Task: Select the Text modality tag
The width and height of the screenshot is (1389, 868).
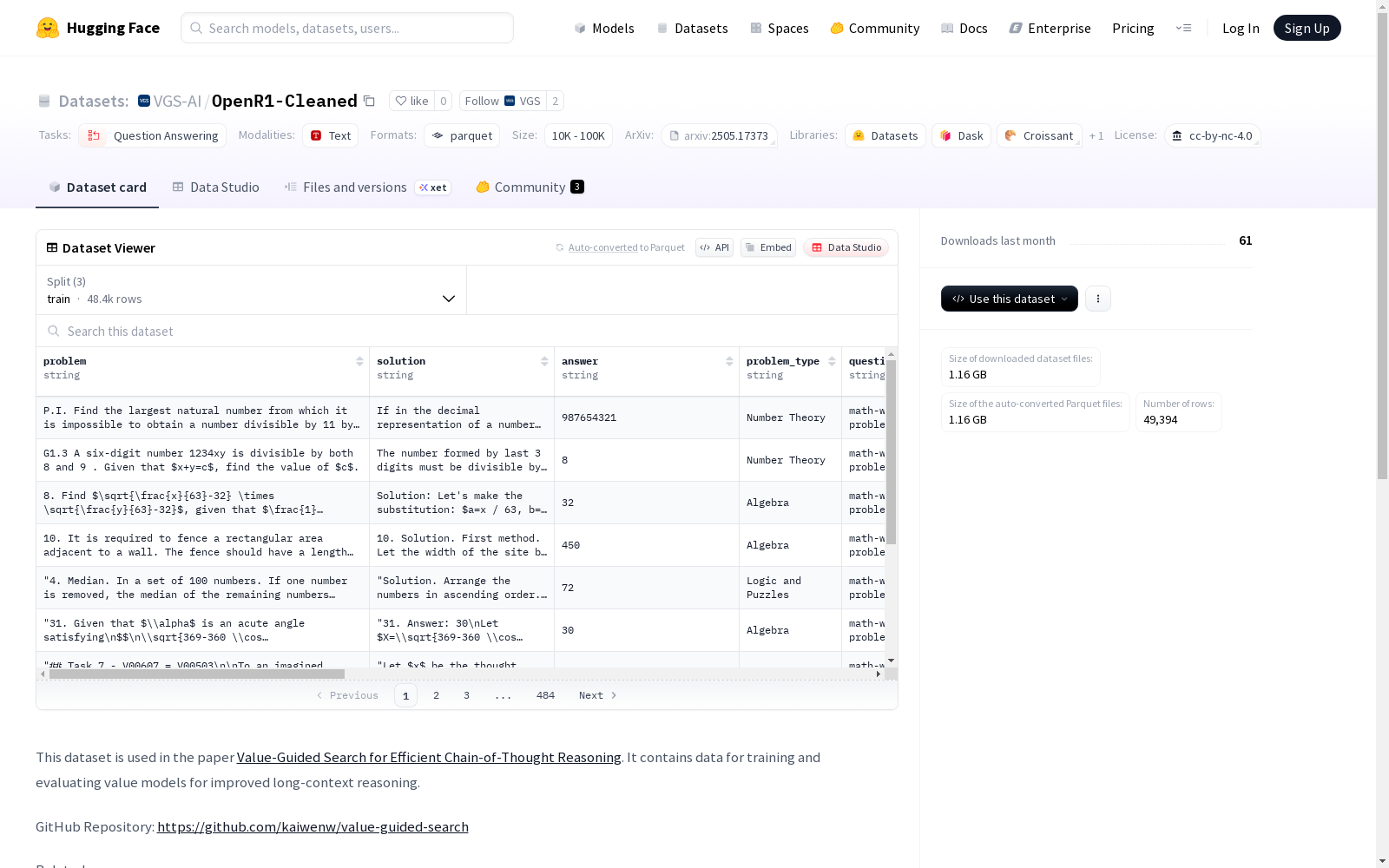Action: (x=330, y=135)
